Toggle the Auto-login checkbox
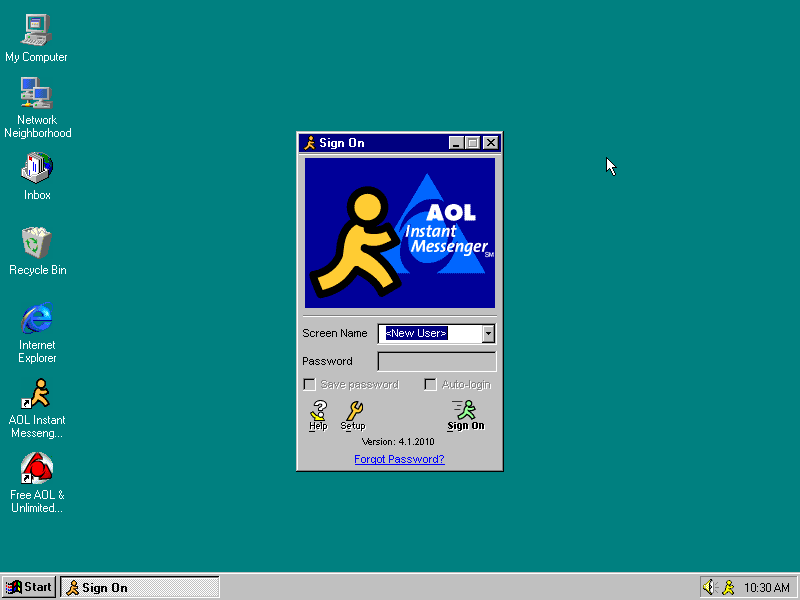 pos(430,384)
